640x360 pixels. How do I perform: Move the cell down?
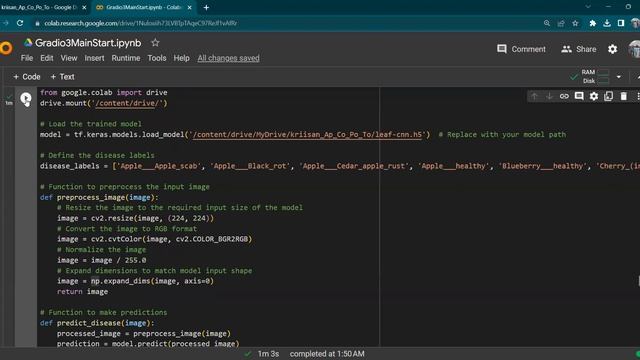549,96
